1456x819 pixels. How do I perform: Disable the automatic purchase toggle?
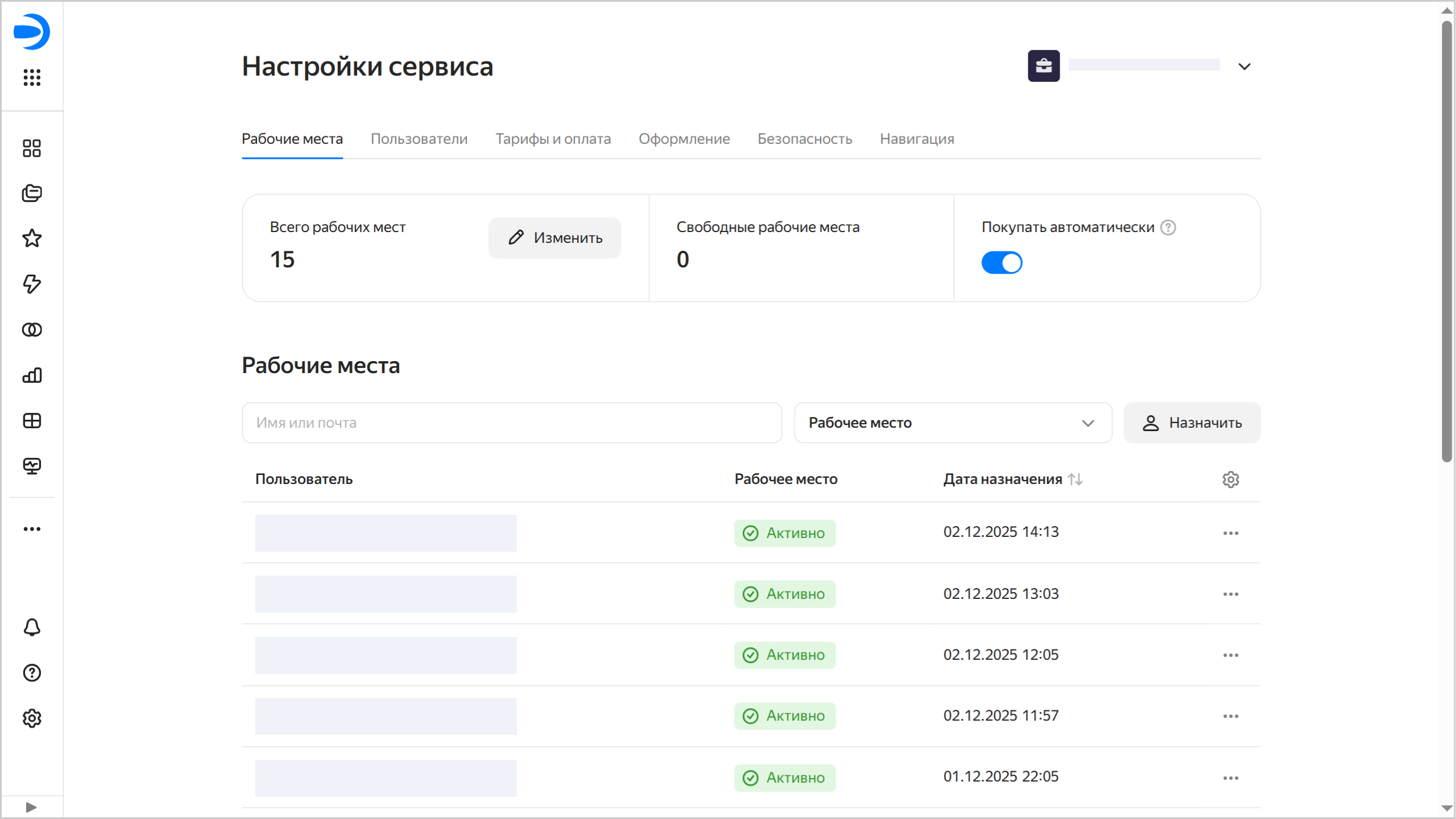click(x=1001, y=263)
